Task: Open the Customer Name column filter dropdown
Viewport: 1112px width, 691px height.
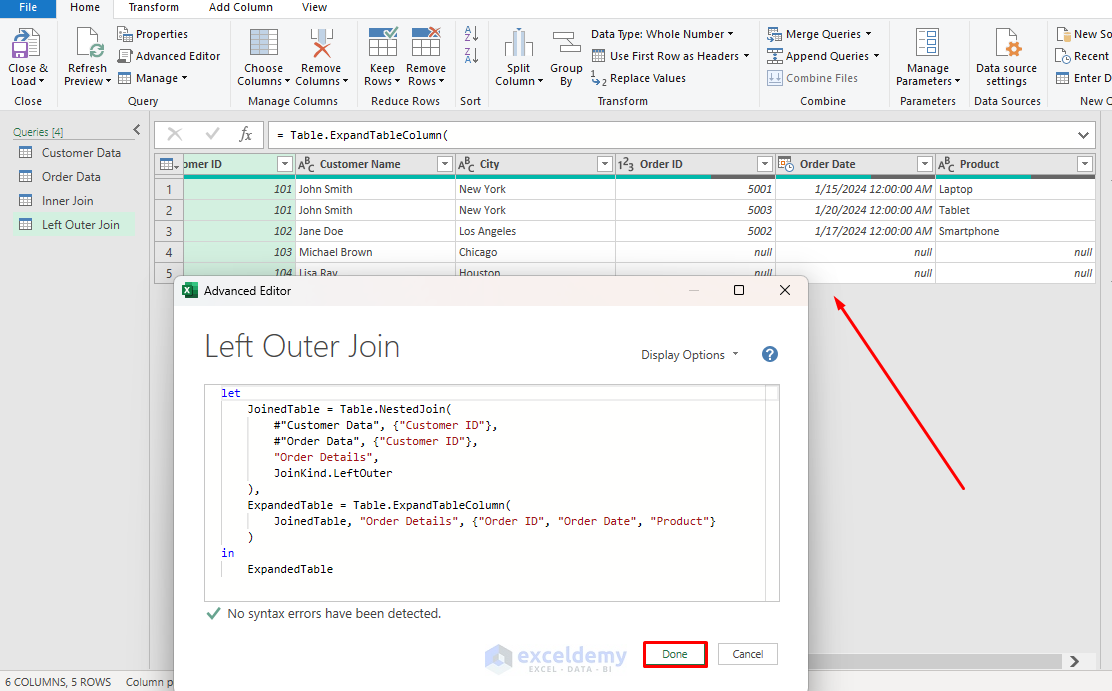Action: click(445, 165)
